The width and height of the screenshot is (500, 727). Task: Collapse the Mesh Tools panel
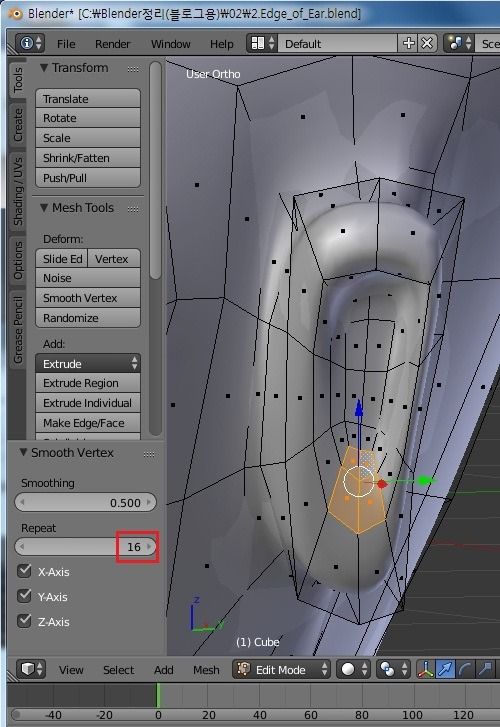click(x=44, y=208)
